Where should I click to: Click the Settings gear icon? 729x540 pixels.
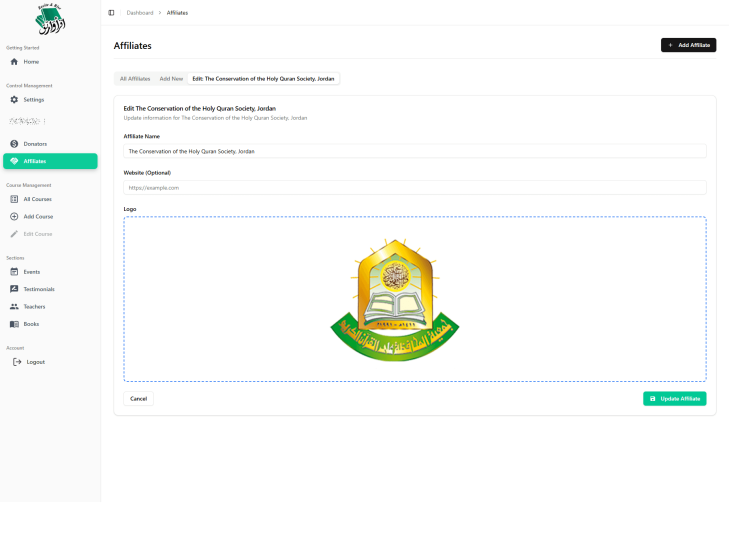click(x=14, y=100)
